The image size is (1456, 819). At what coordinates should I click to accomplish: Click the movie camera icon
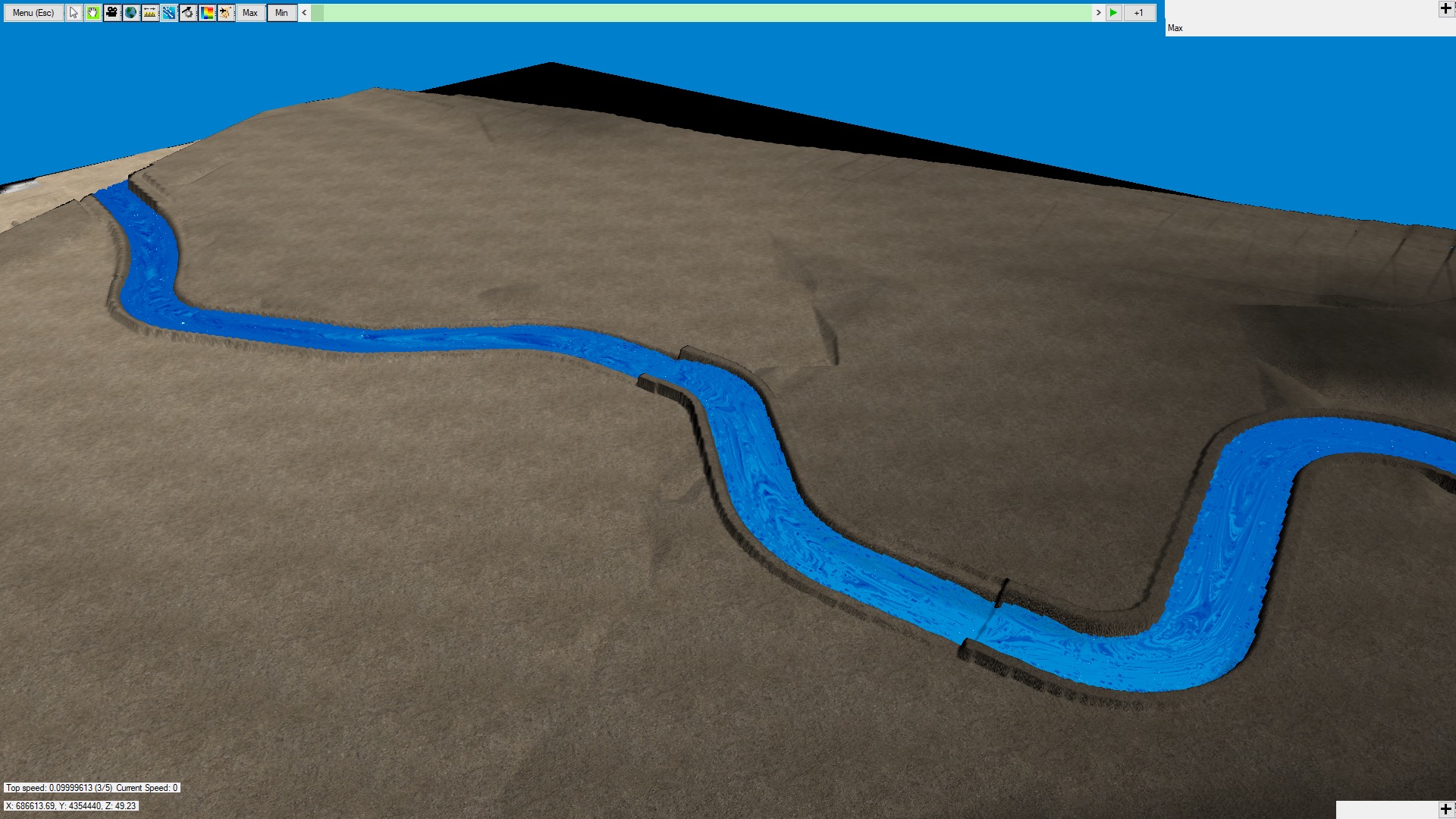click(111, 13)
